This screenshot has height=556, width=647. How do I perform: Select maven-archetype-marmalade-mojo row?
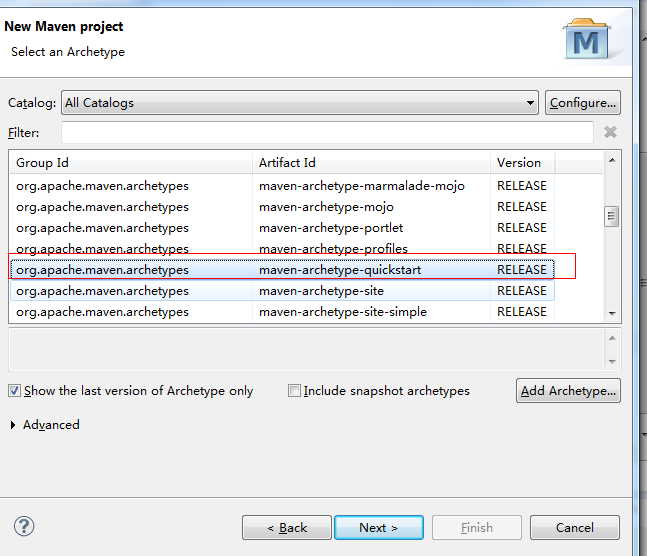click(x=282, y=186)
